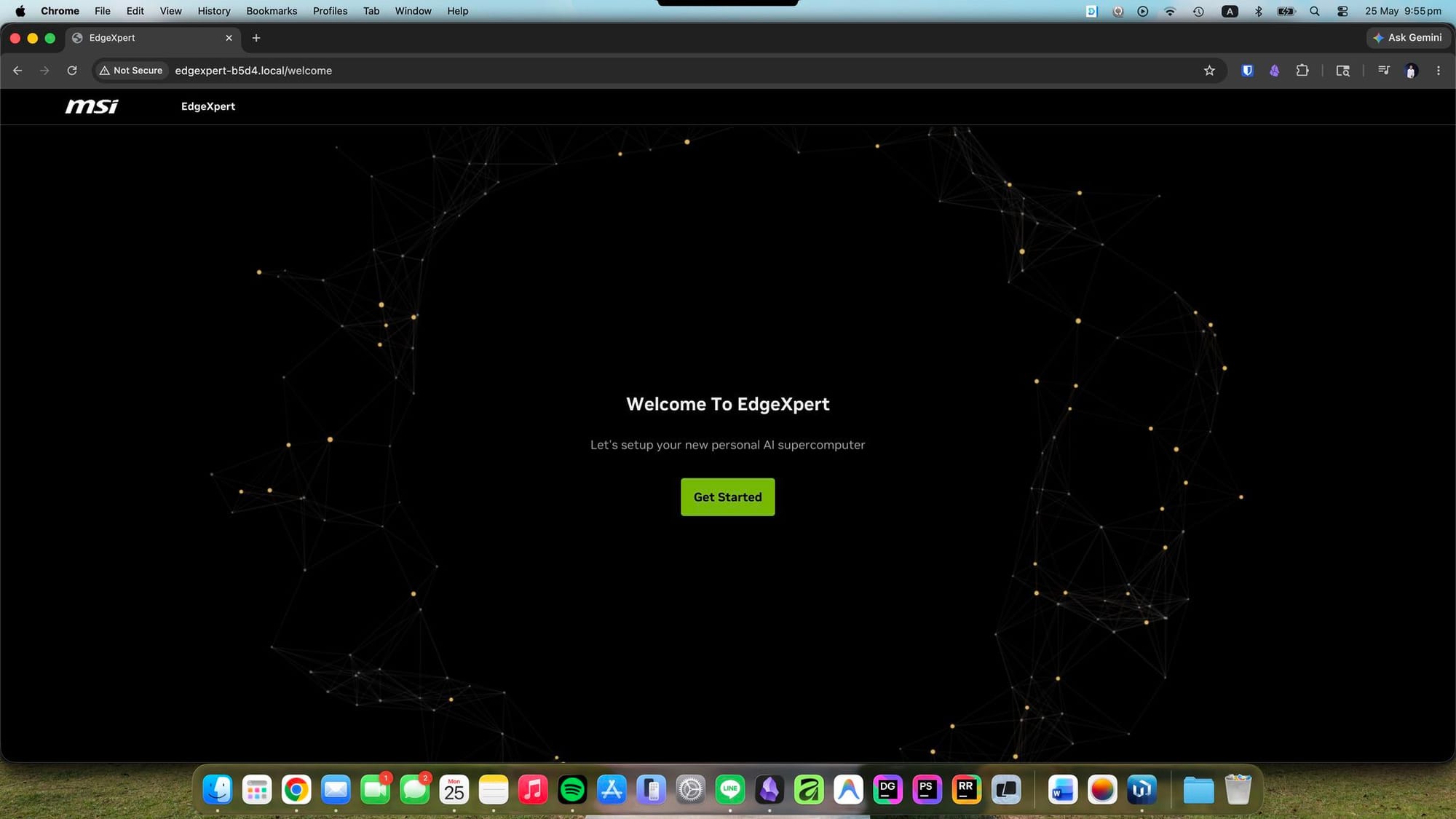
Task: Open iPhone Mirroring from the Dock
Action: pyautogui.click(x=651, y=789)
